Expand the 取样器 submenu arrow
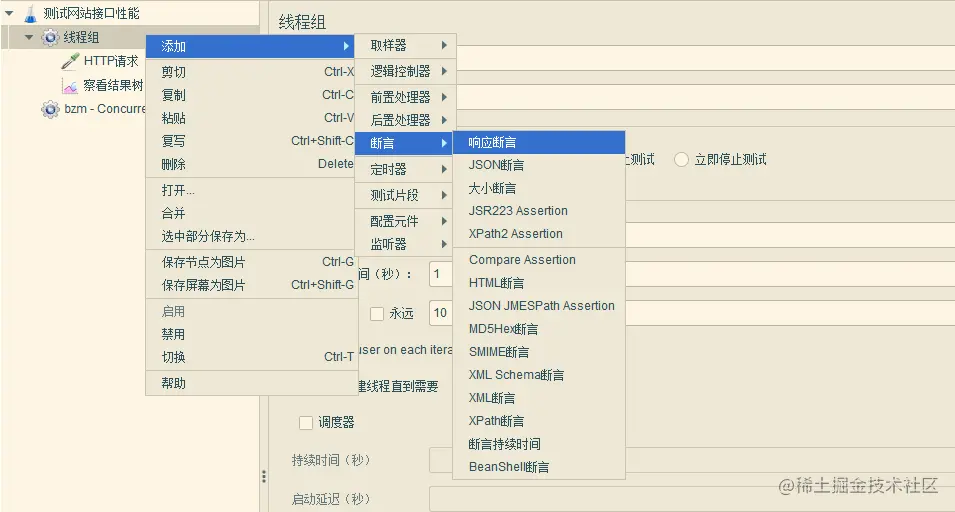955x512 pixels. pyautogui.click(x=444, y=45)
